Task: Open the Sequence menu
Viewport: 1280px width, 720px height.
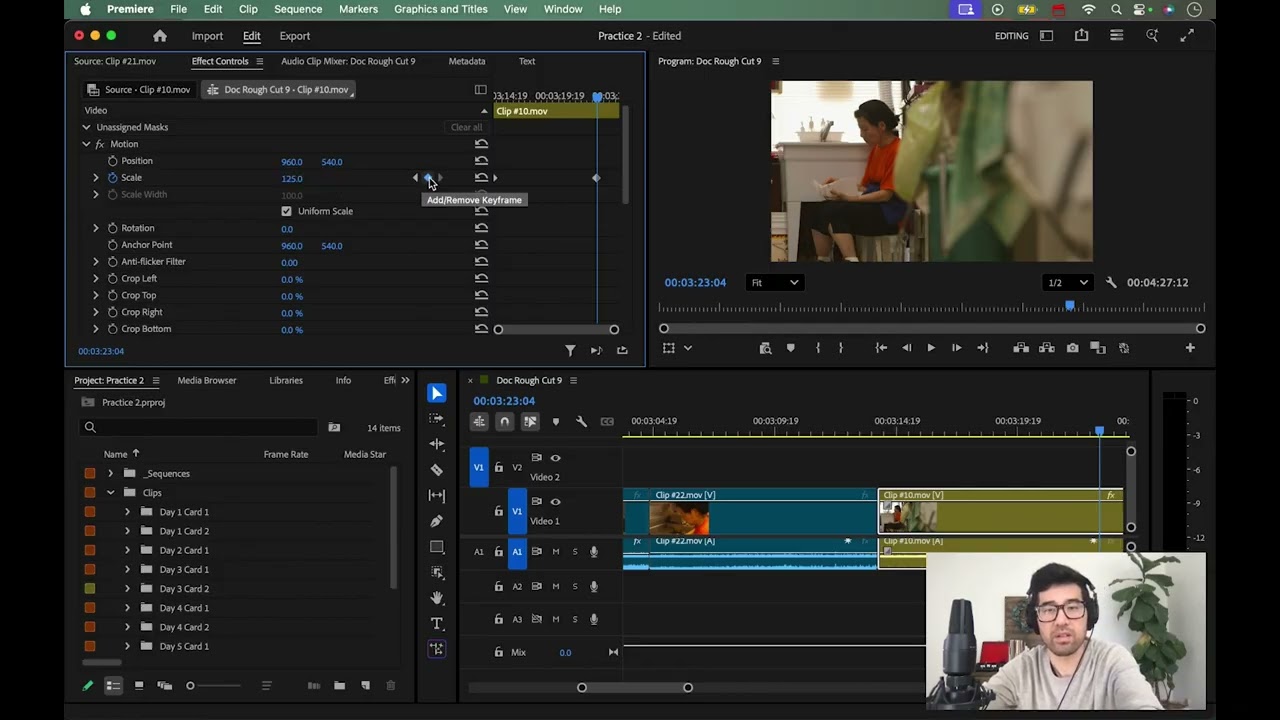Action: pyautogui.click(x=298, y=9)
